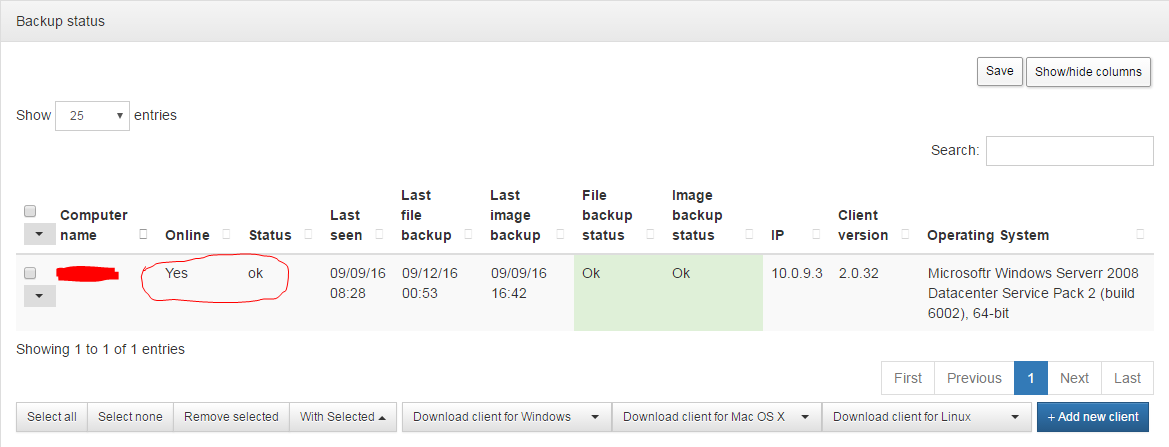Open Download client for Windows dropdown
The image size is (1169, 447).
click(506, 417)
